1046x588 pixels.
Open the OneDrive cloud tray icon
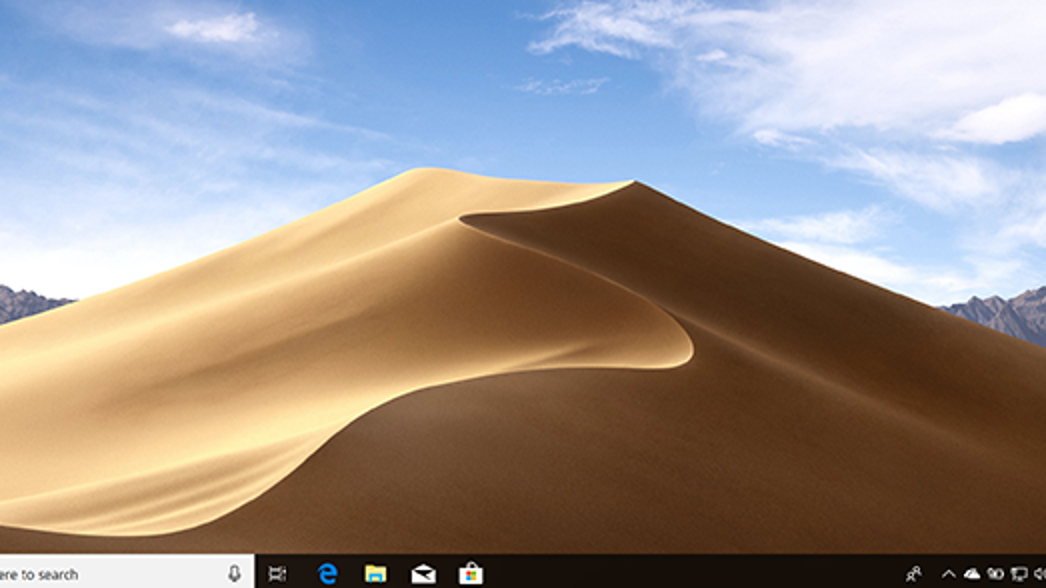(x=972, y=573)
